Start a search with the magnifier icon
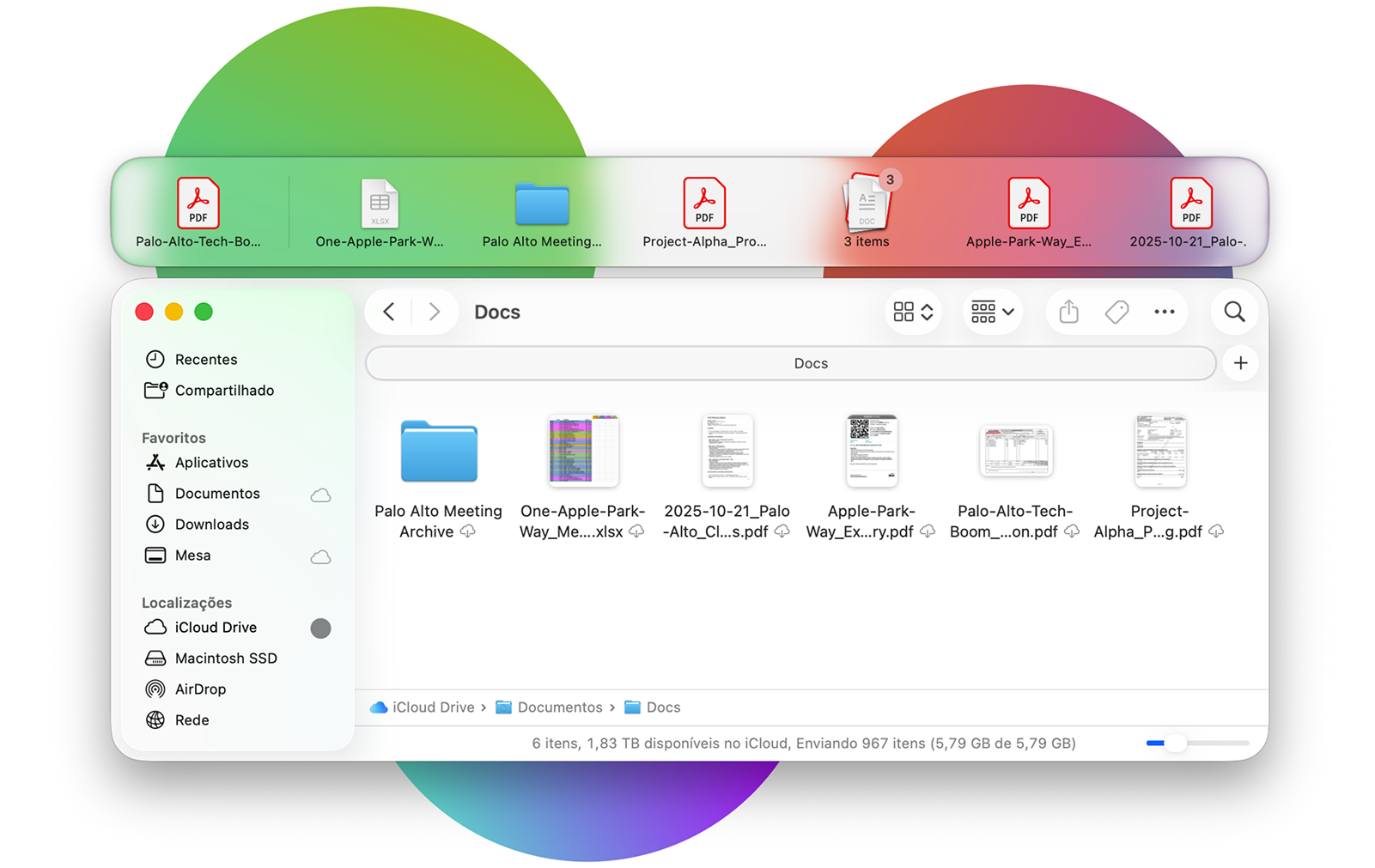Viewport: 1375px width, 868px height. (1234, 312)
